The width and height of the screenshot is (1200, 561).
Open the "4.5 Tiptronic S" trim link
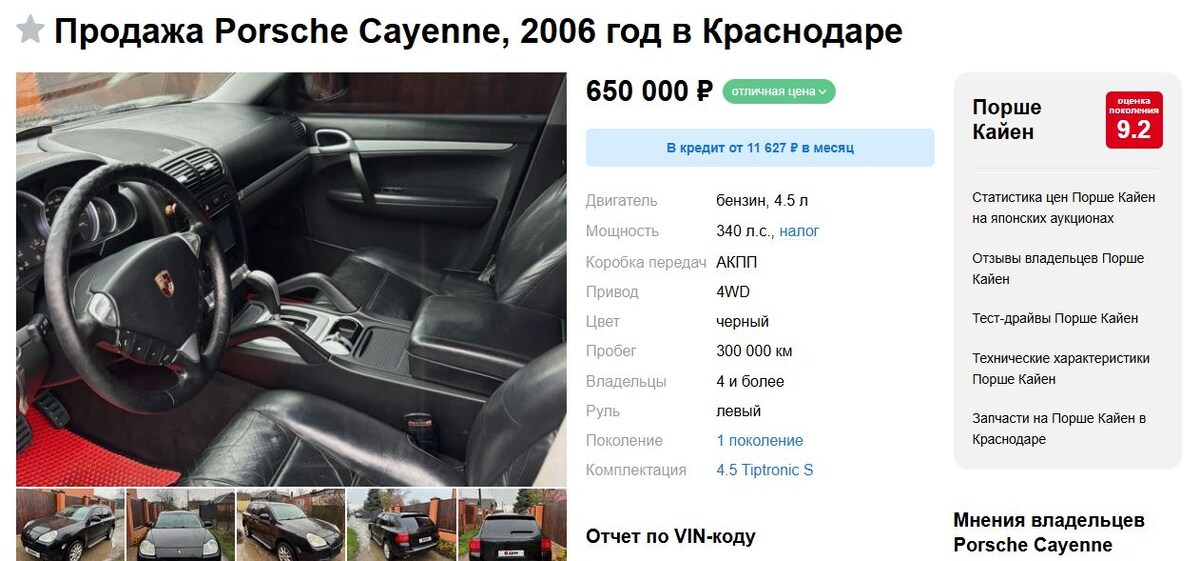point(765,470)
